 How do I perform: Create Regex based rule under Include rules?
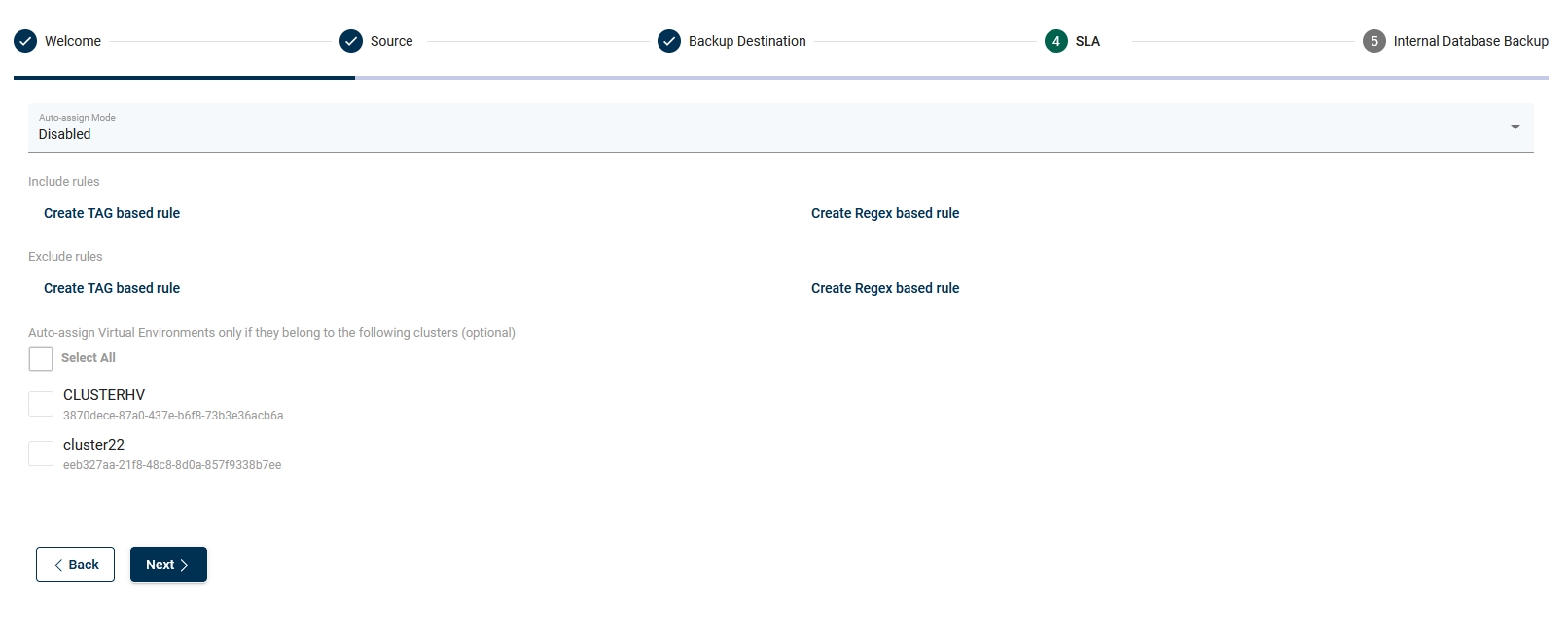(885, 213)
